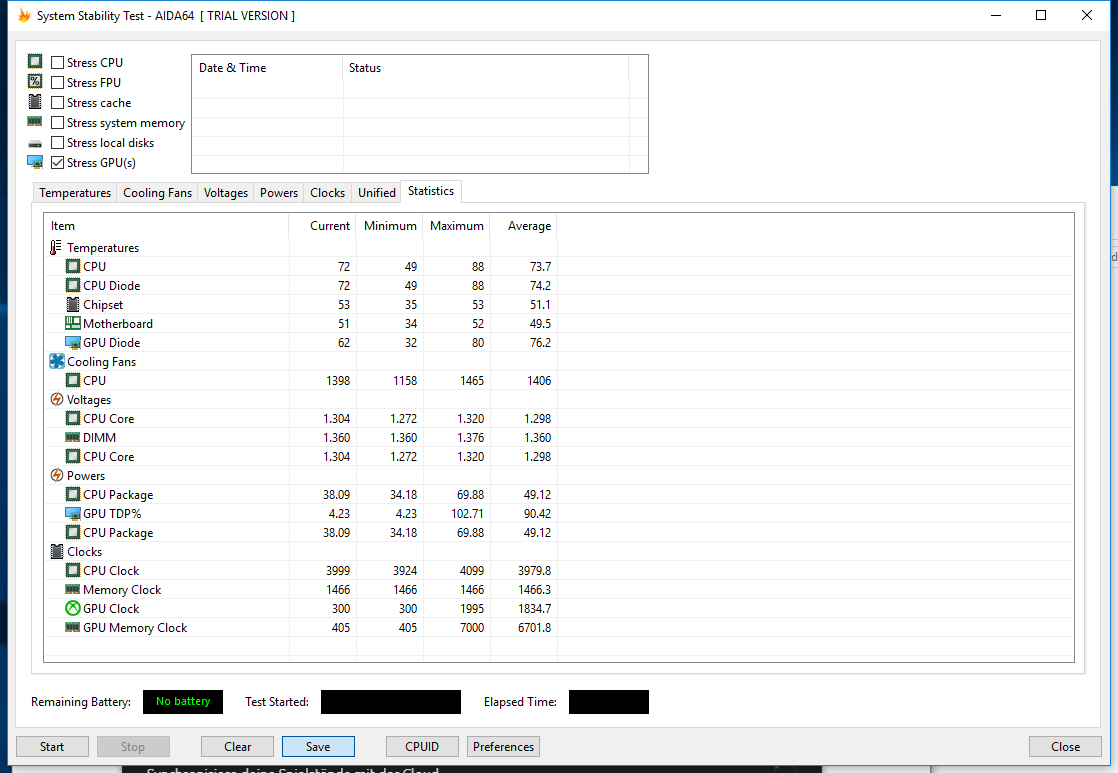Select the Clocks tab
Screen dimensions: 1118x773
point(327,193)
